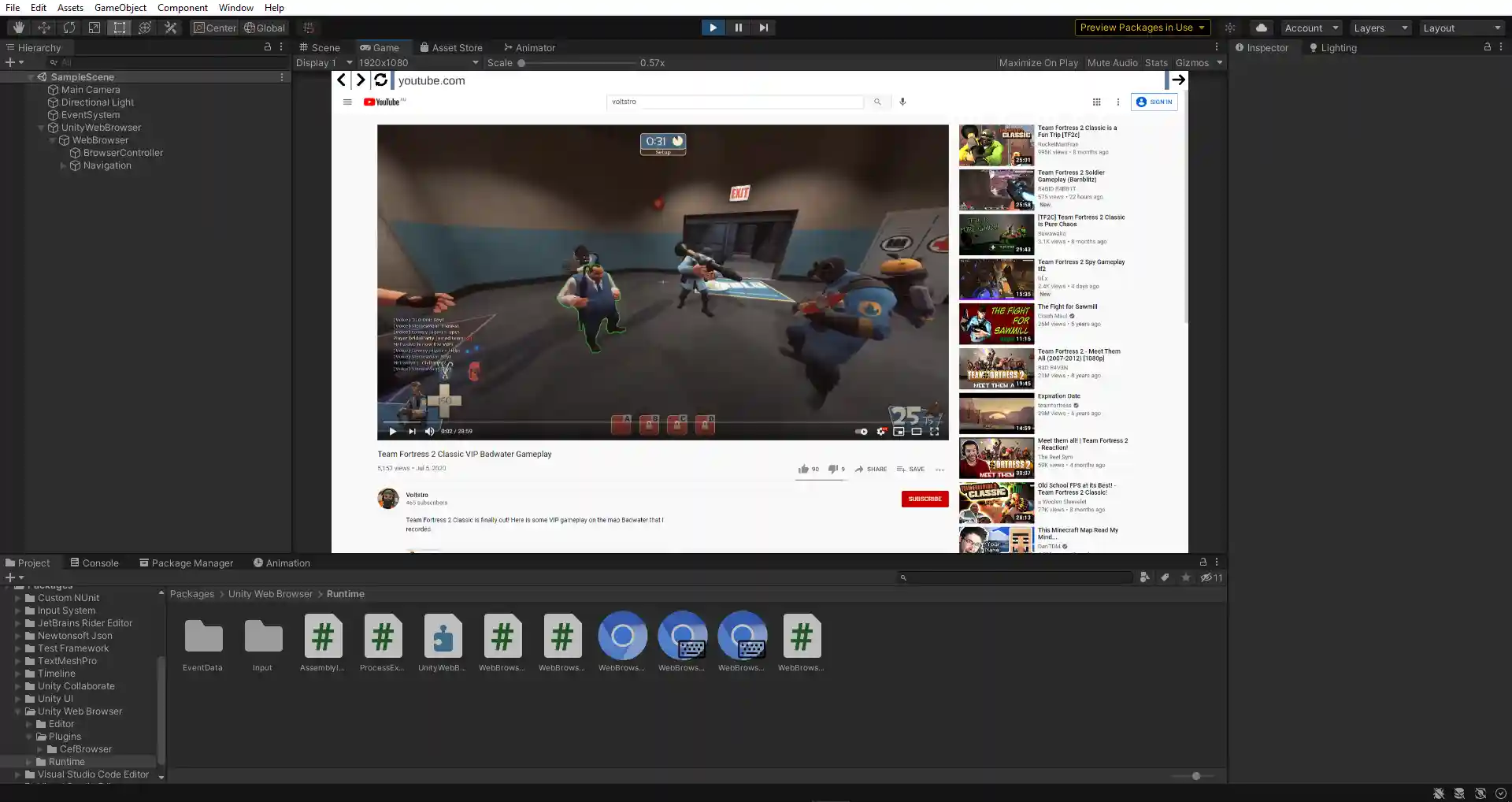
Task: Open the YouTube apps grid icon
Action: click(x=1096, y=102)
